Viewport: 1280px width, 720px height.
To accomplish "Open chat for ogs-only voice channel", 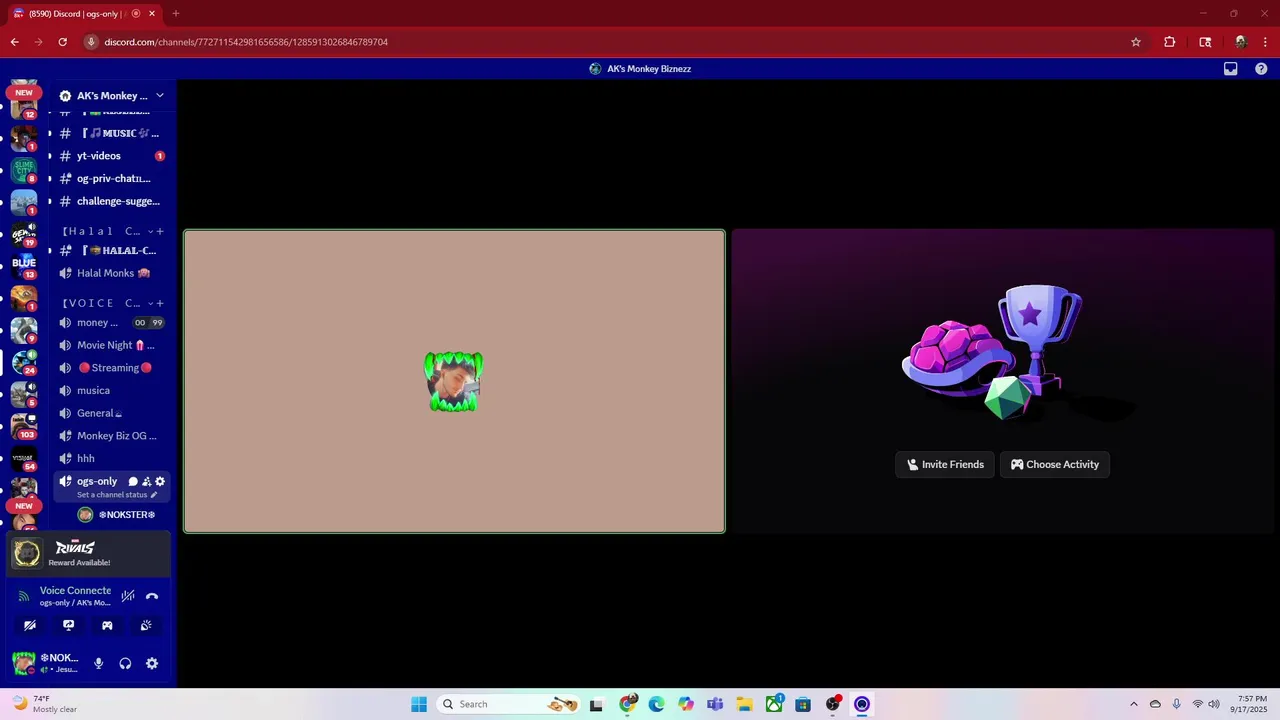I will pyautogui.click(x=133, y=481).
